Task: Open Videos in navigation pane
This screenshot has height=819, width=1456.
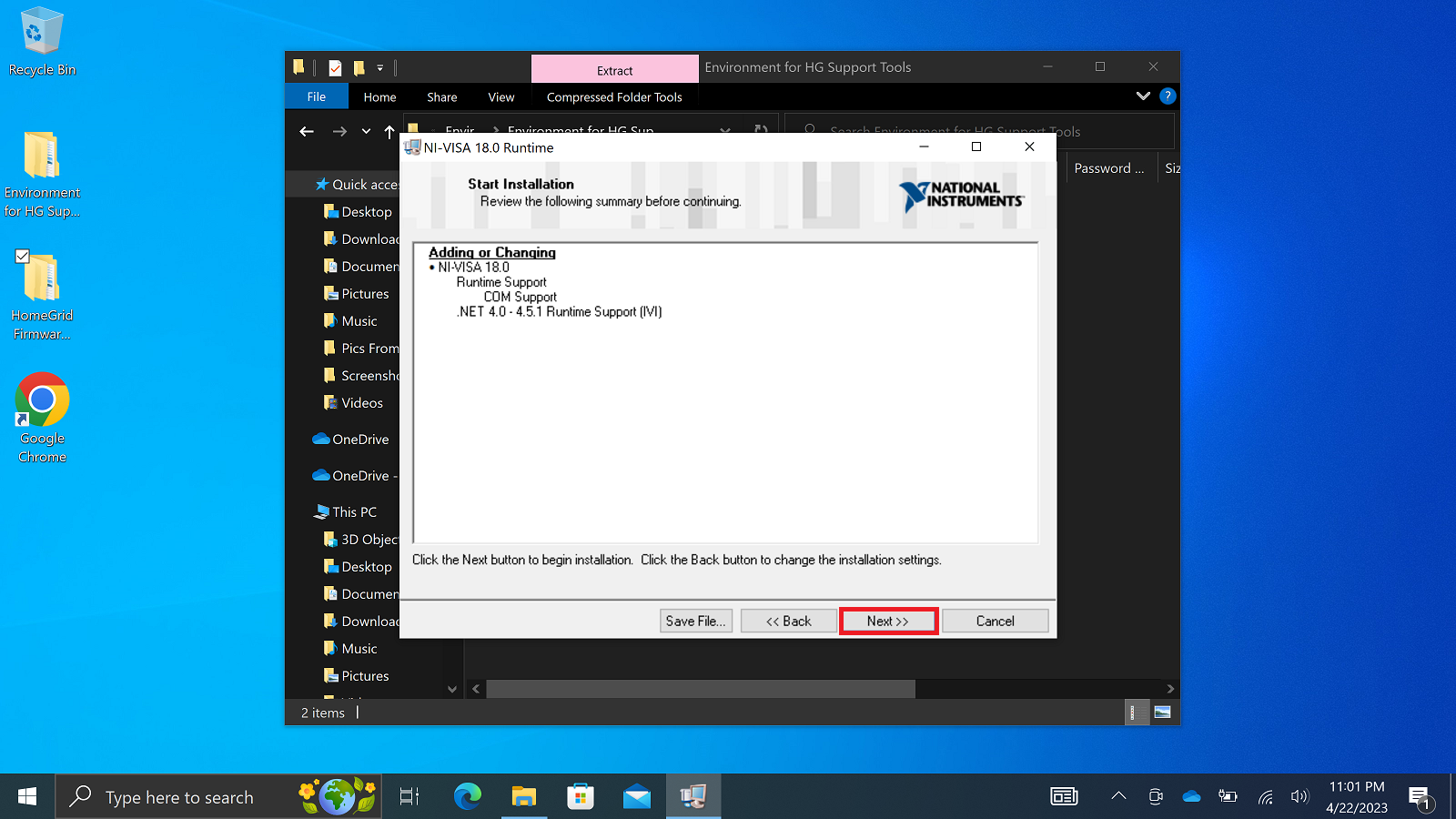Action: tap(353, 402)
